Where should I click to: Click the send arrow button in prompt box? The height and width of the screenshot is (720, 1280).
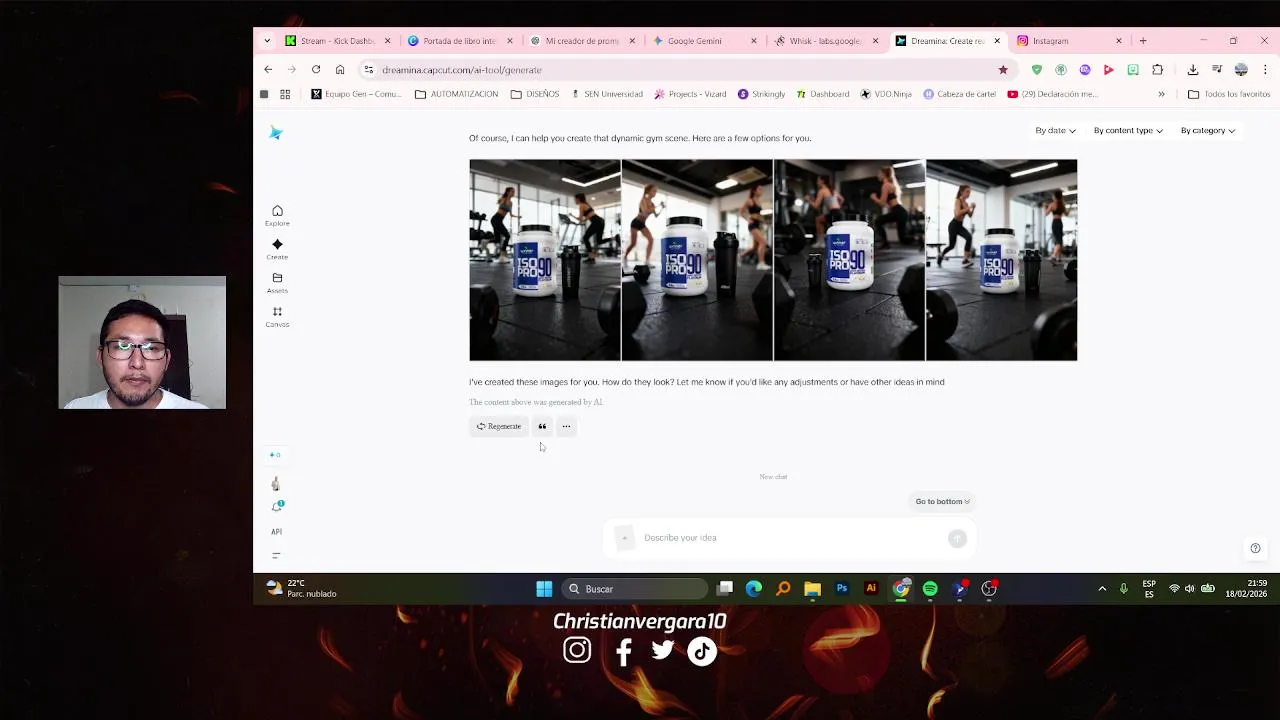(957, 538)
